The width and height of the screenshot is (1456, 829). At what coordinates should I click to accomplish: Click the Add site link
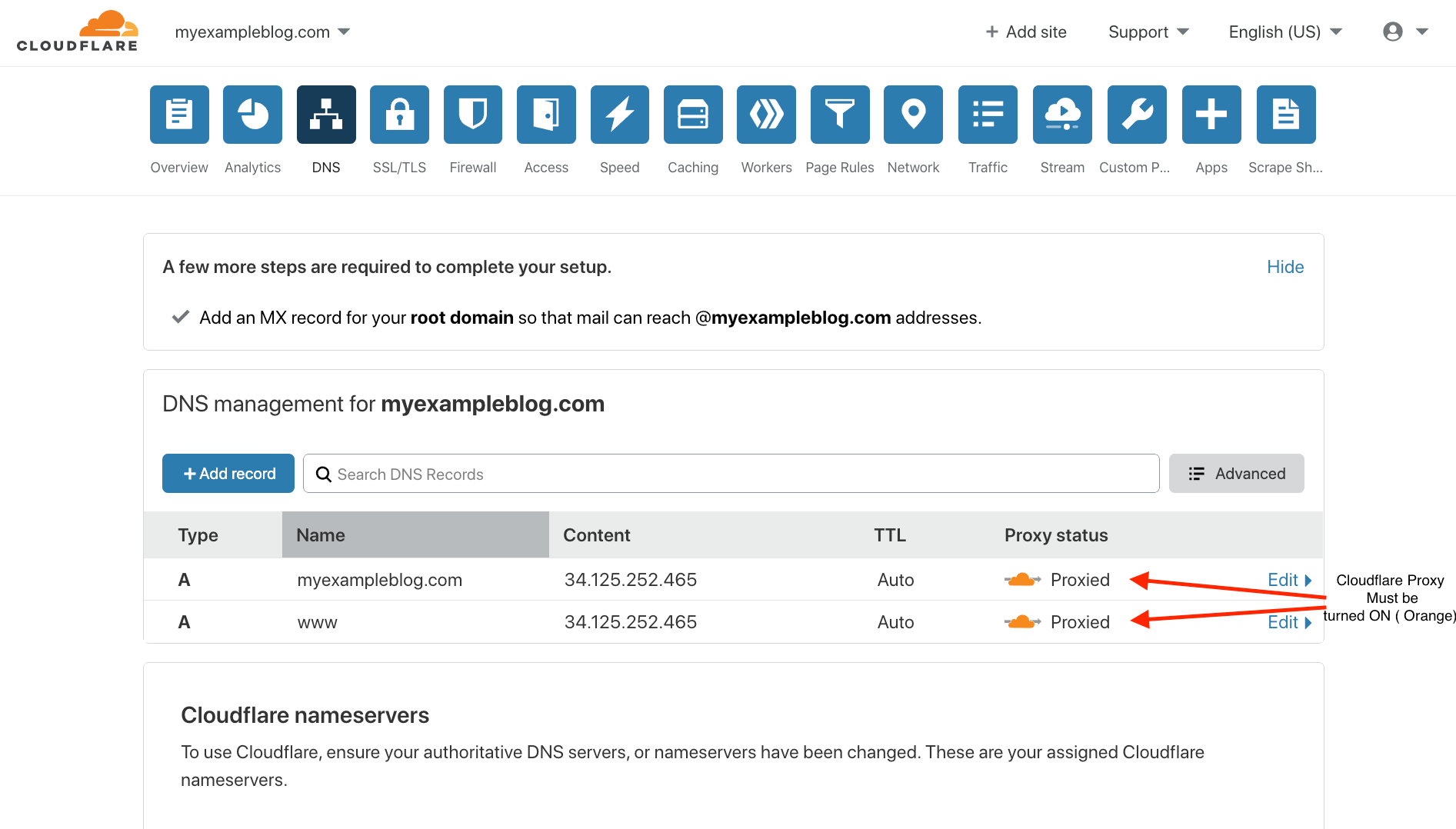click(x=1026, y=32)
